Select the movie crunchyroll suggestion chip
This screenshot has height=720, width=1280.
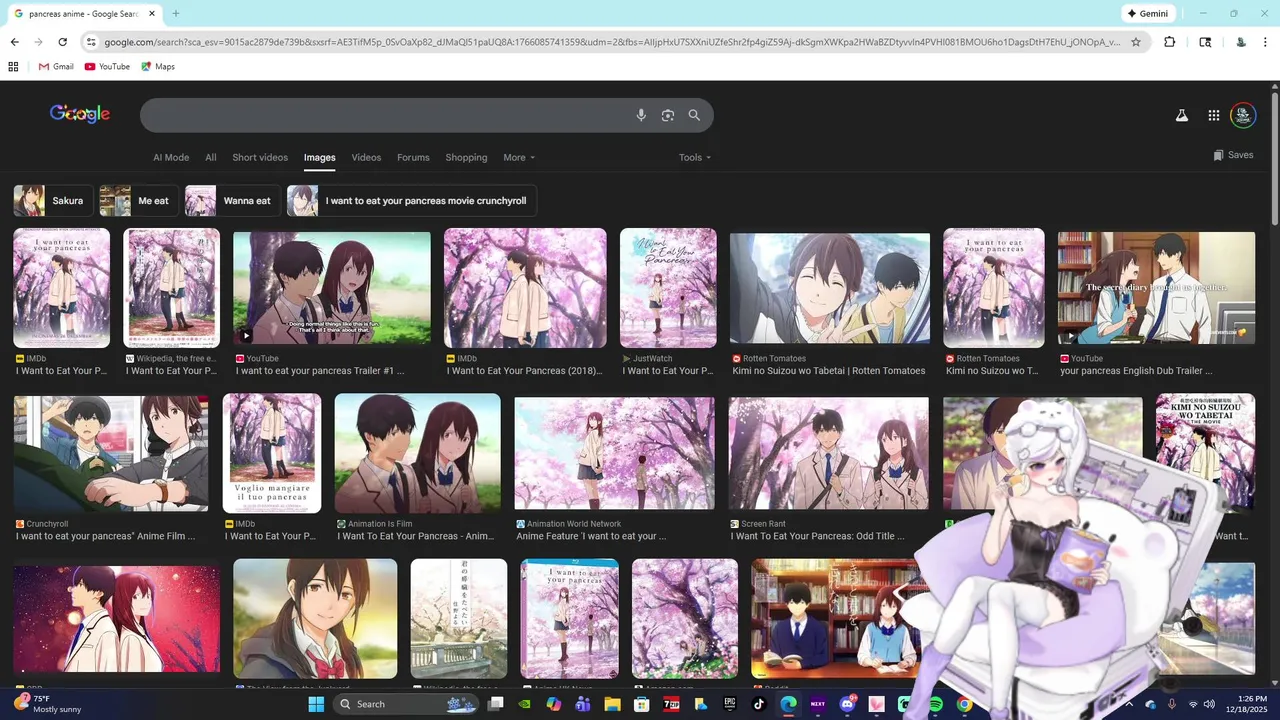[x=412, y=201]
